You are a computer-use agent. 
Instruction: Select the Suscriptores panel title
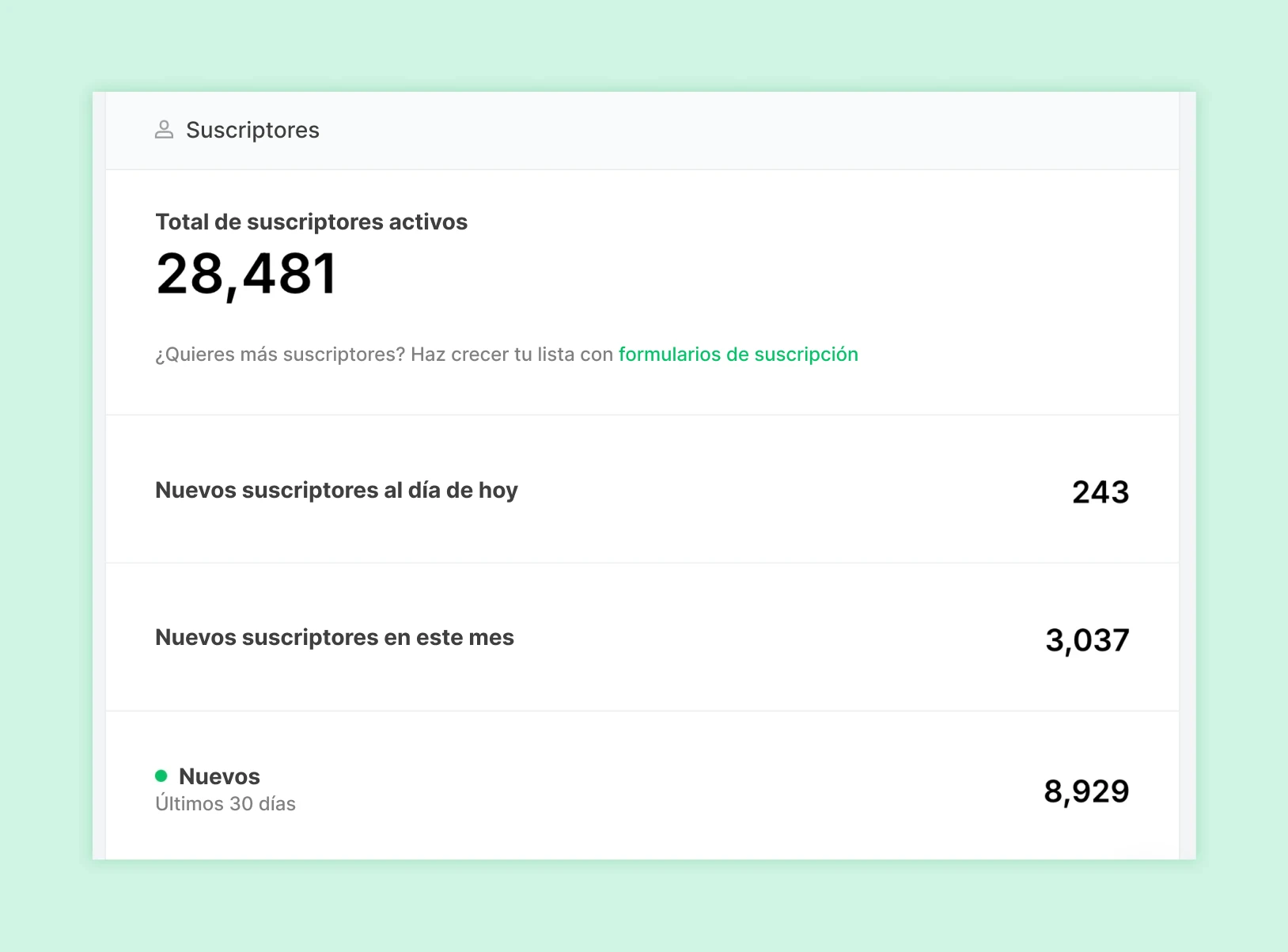click(252, 130)
